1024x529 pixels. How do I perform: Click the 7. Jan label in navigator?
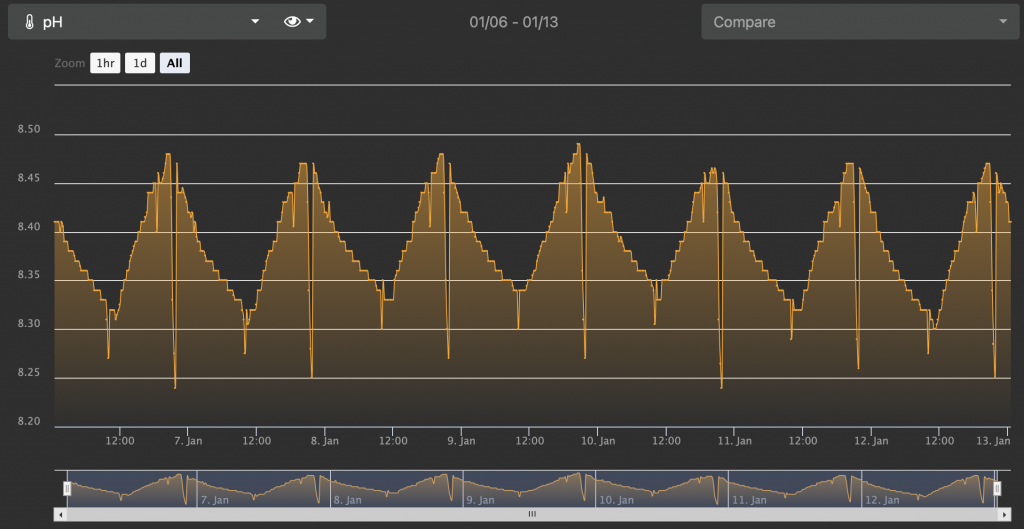(215, 499)
